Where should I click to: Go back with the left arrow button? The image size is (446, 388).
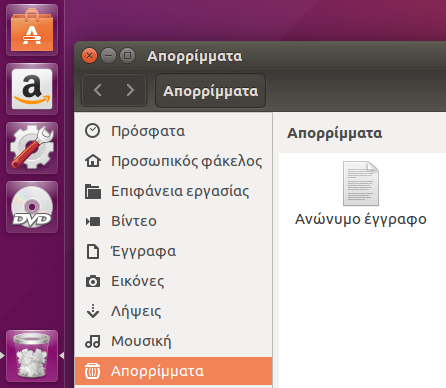[x=98, y=90]
